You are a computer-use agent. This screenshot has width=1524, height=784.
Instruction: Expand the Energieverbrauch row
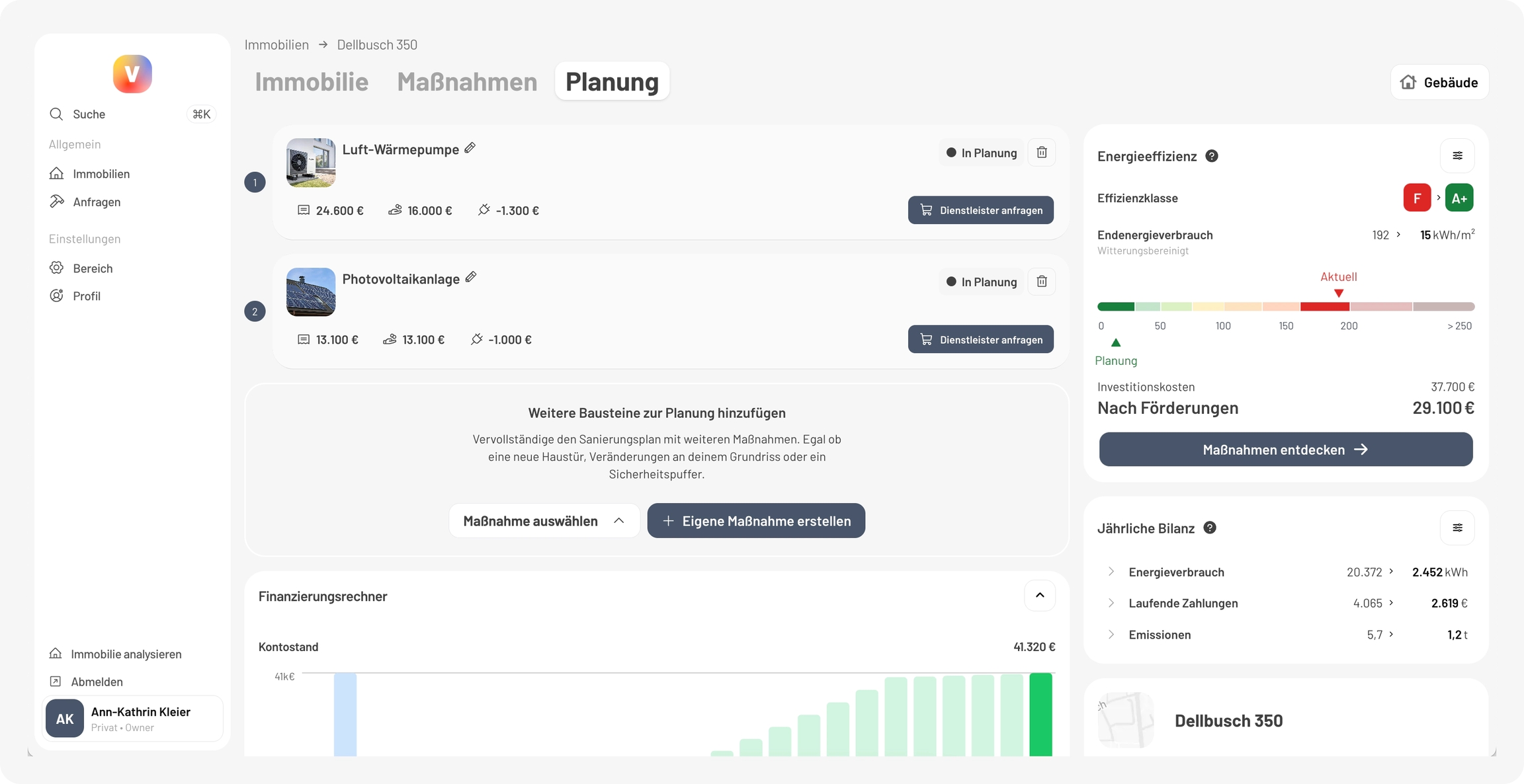point(1111,572)
